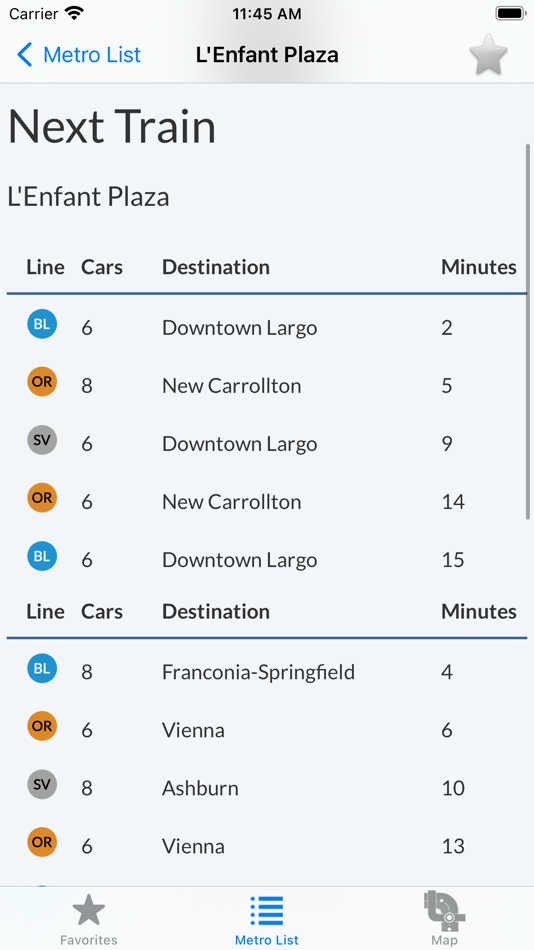Screen dimensions: 534x950
Task: Click OR line icon for 5-minute train
Action: pos(42,382)
